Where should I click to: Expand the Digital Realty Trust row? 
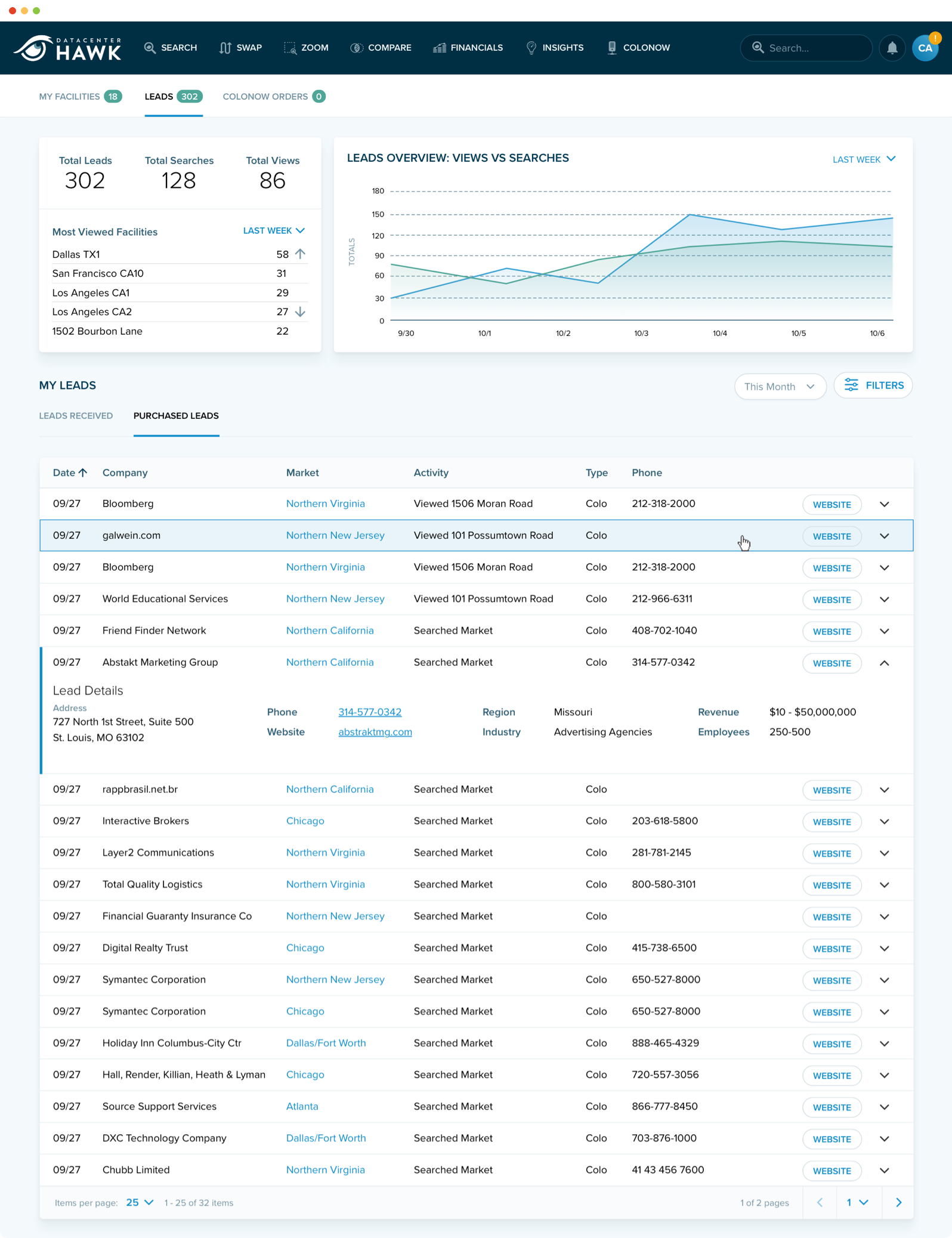tap(884, 949)
